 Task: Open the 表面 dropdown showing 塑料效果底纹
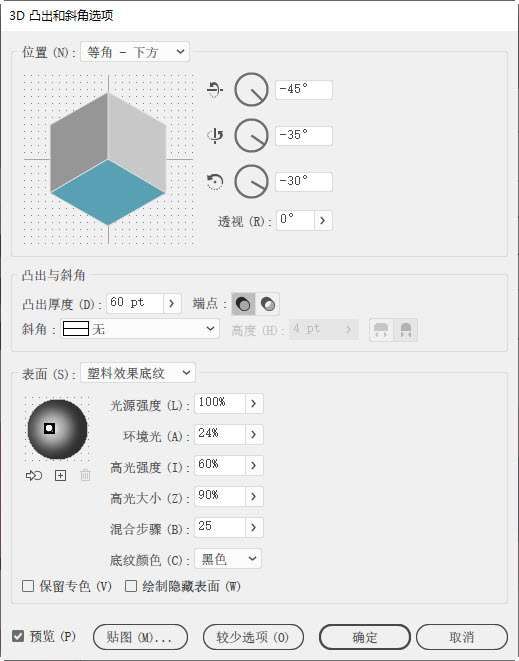[138, 373]
